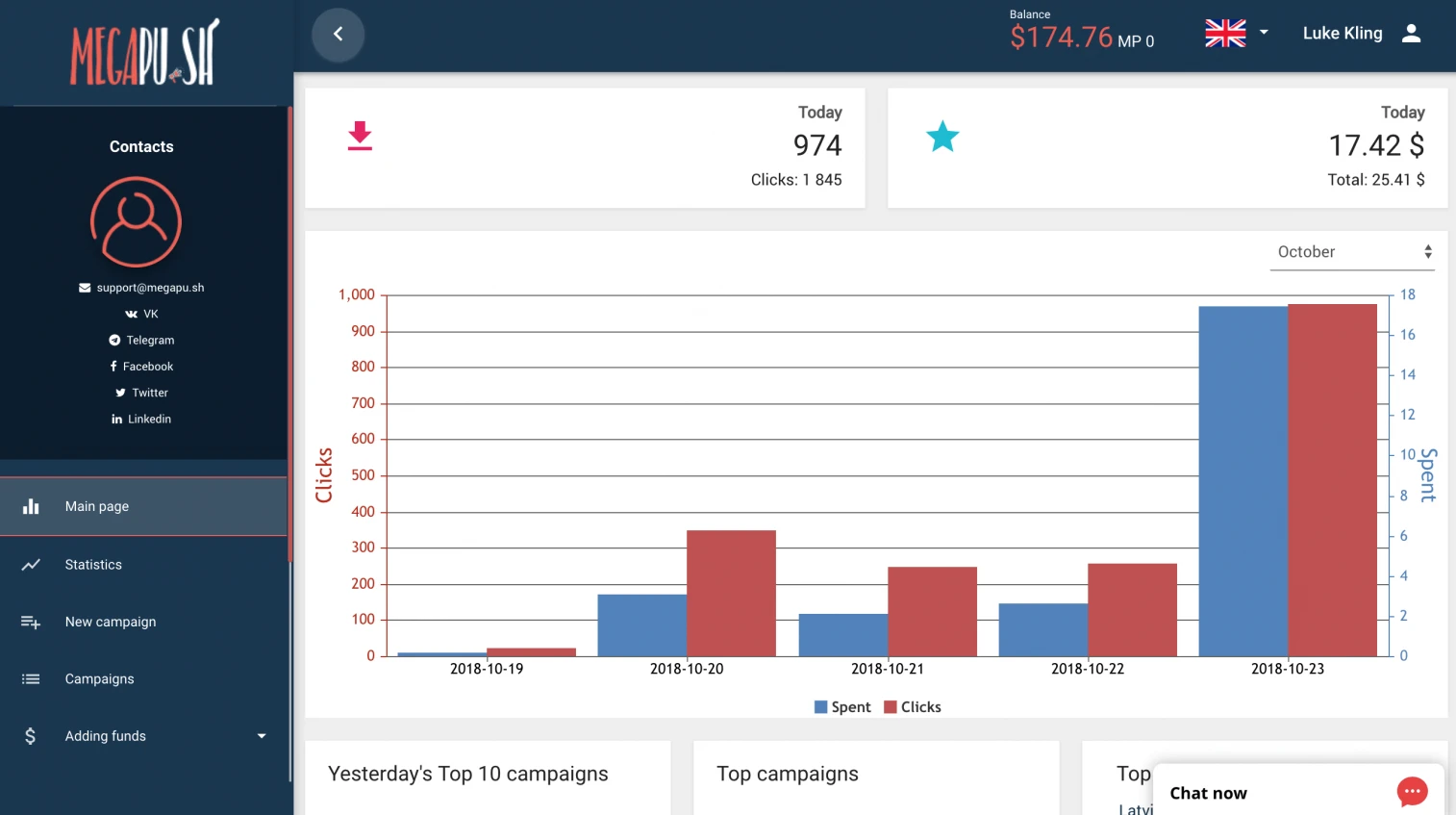Click the contacts avatar circle

136,222
